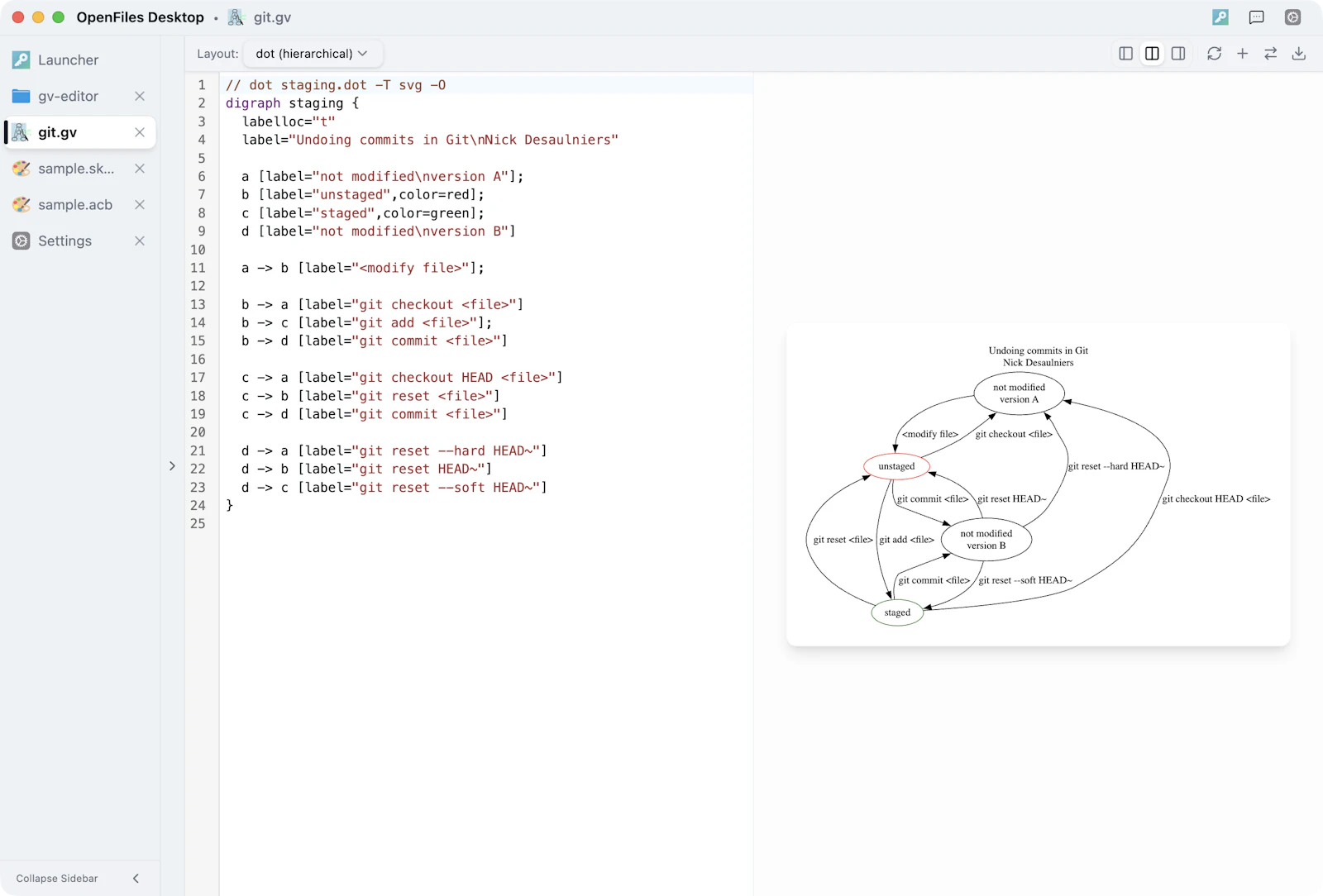This screenshot has height=896, width=1323.
Task: Click 'Undoing commits in Git' graph title
Action: (1039, 350)
